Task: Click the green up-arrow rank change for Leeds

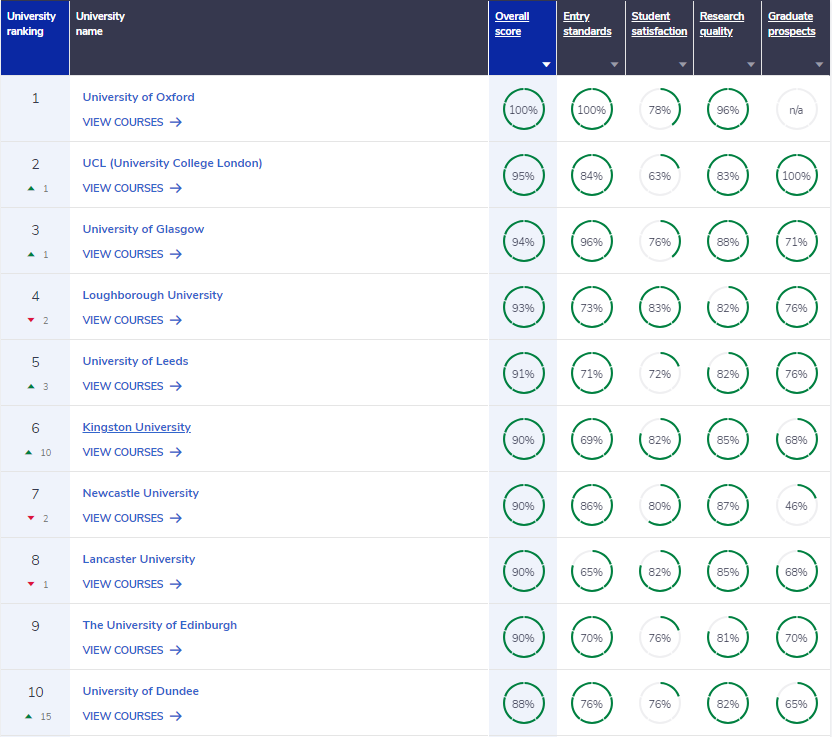Action: (x=31, y=386)
